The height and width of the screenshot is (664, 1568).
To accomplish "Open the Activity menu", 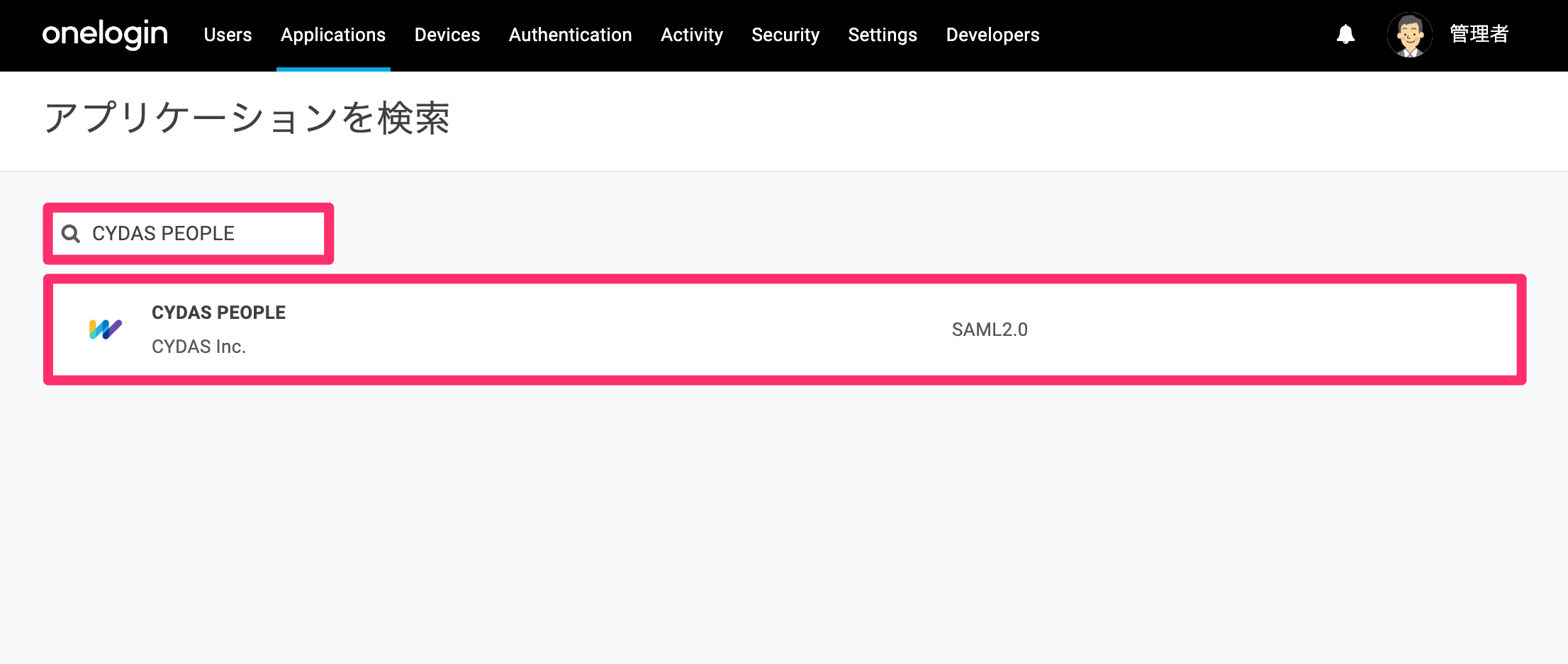I will point(692,35).
